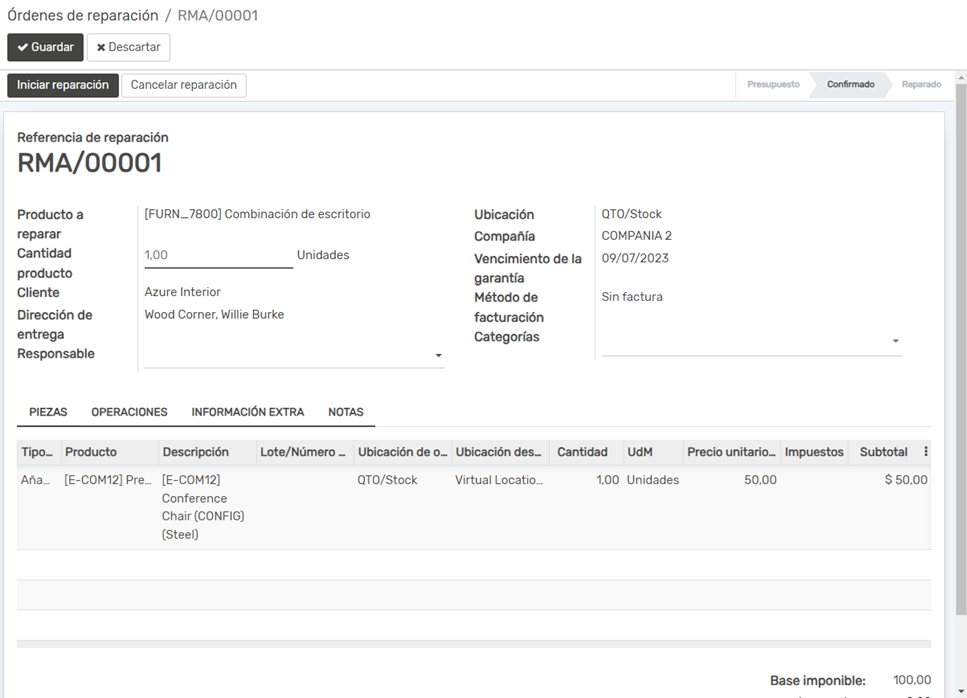This screenshot has height=698, width=967.
Task: Click the Confirmado status stage
Action: click(850, 85)
